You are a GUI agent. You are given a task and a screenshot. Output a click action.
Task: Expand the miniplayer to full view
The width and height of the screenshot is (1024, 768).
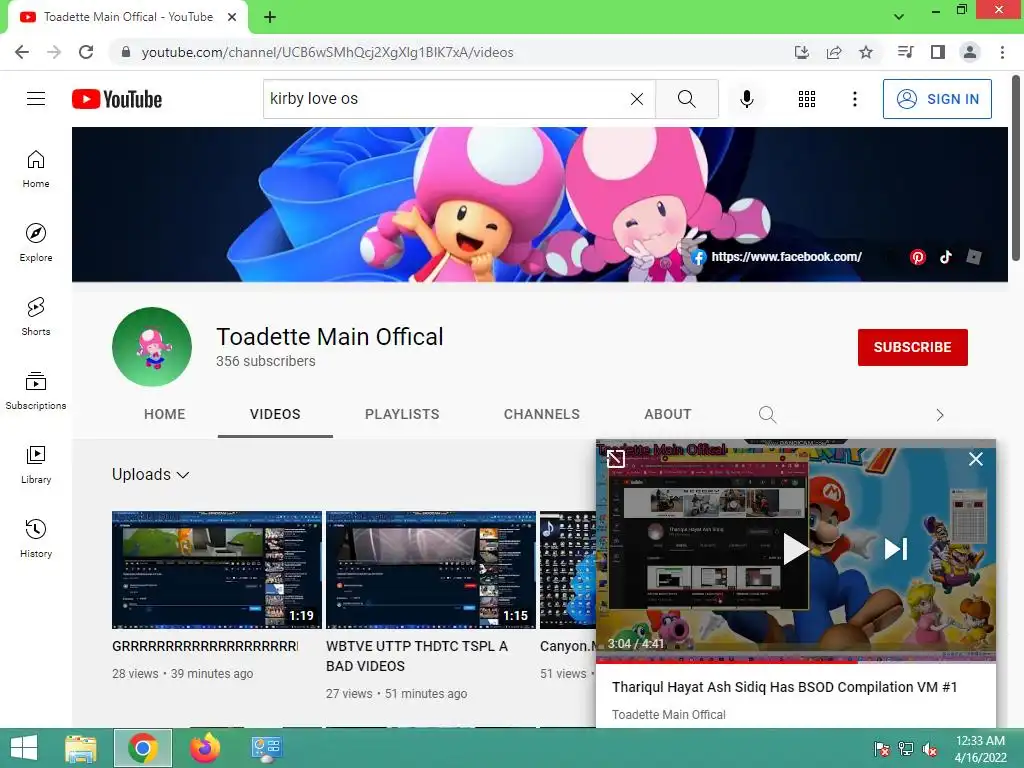pyautogui.click(x=615, y=459)
